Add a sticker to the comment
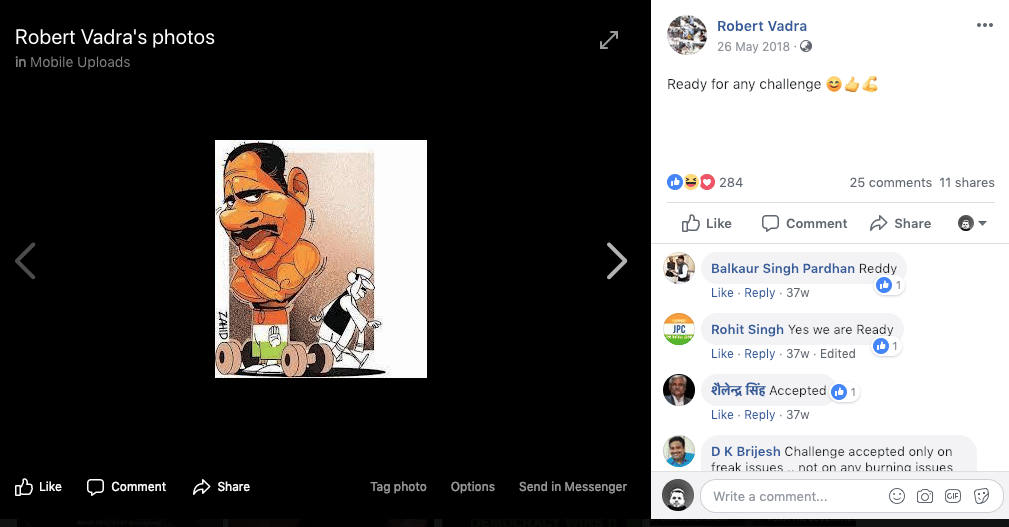 981,496
